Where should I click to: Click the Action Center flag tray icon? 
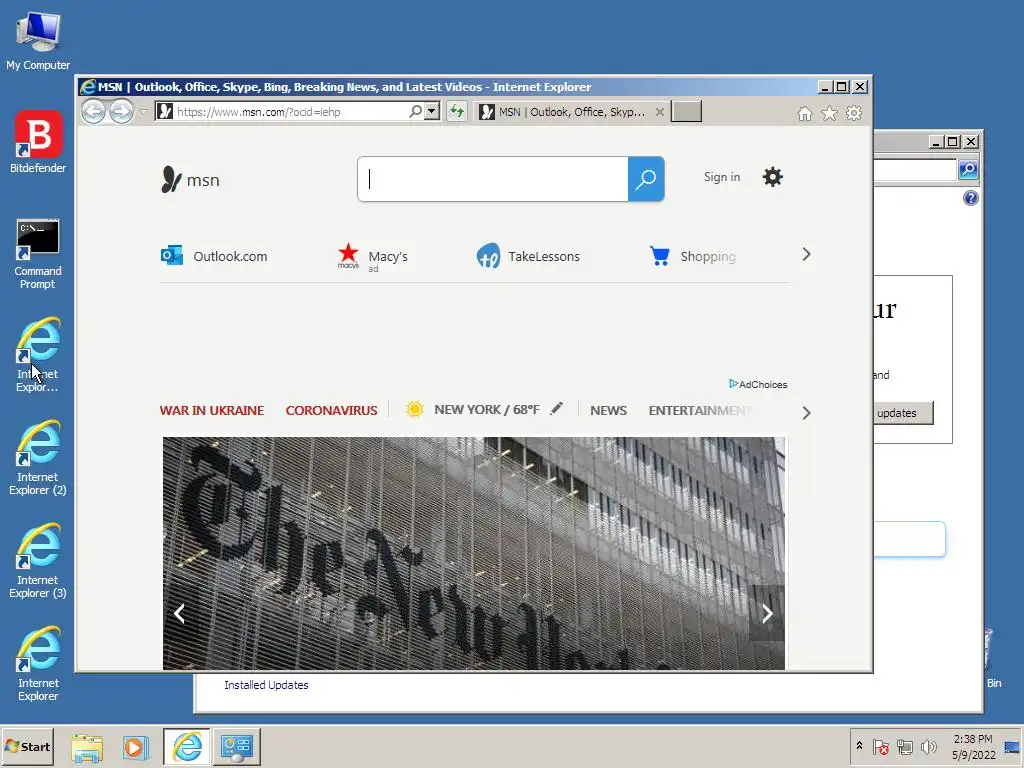coord(880,746)
